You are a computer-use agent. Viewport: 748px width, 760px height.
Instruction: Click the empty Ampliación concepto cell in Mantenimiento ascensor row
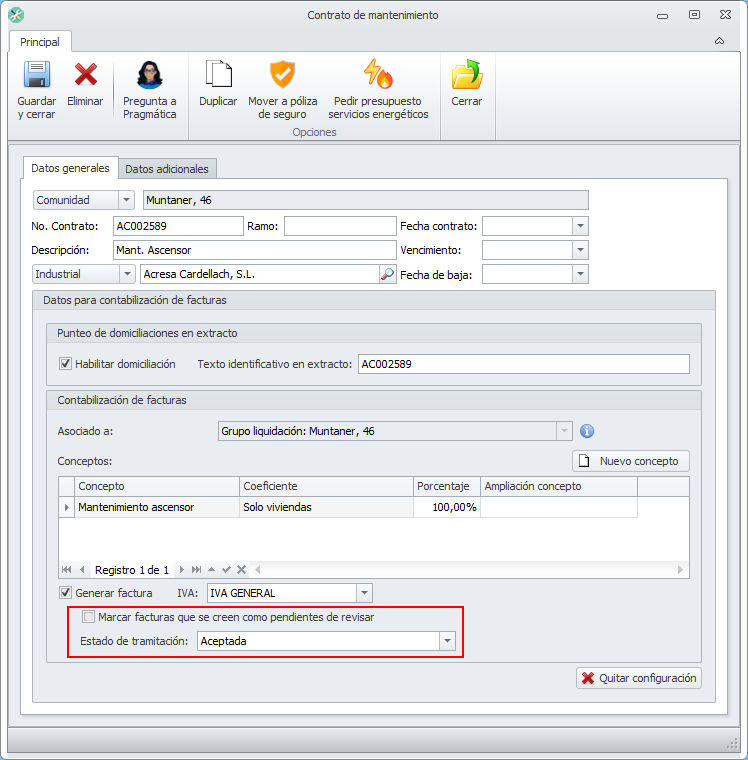(559, 507)
